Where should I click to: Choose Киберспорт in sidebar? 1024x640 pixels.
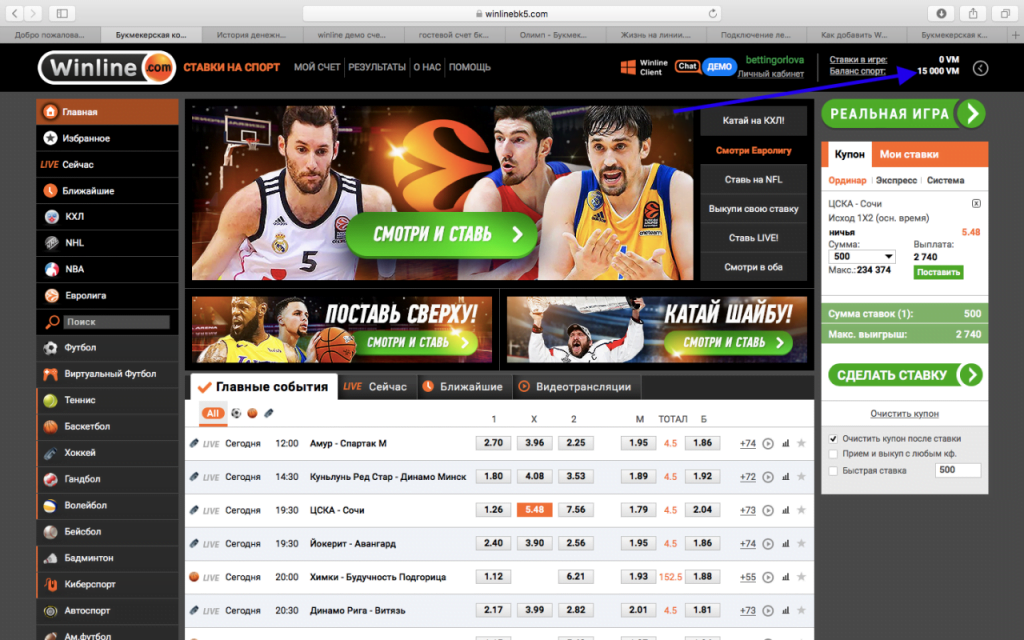pyautogui.click(x=107, y=584)
